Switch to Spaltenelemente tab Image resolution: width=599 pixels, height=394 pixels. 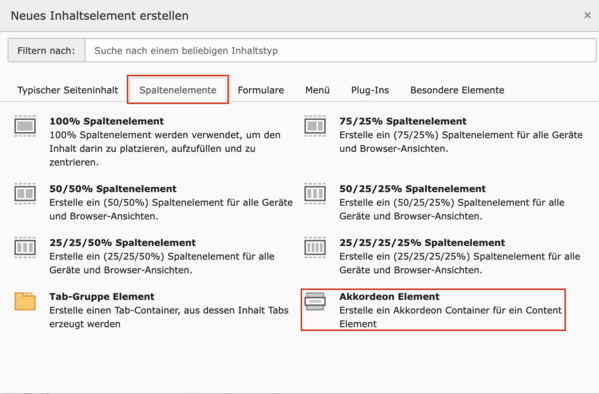[x=178, y=90]
